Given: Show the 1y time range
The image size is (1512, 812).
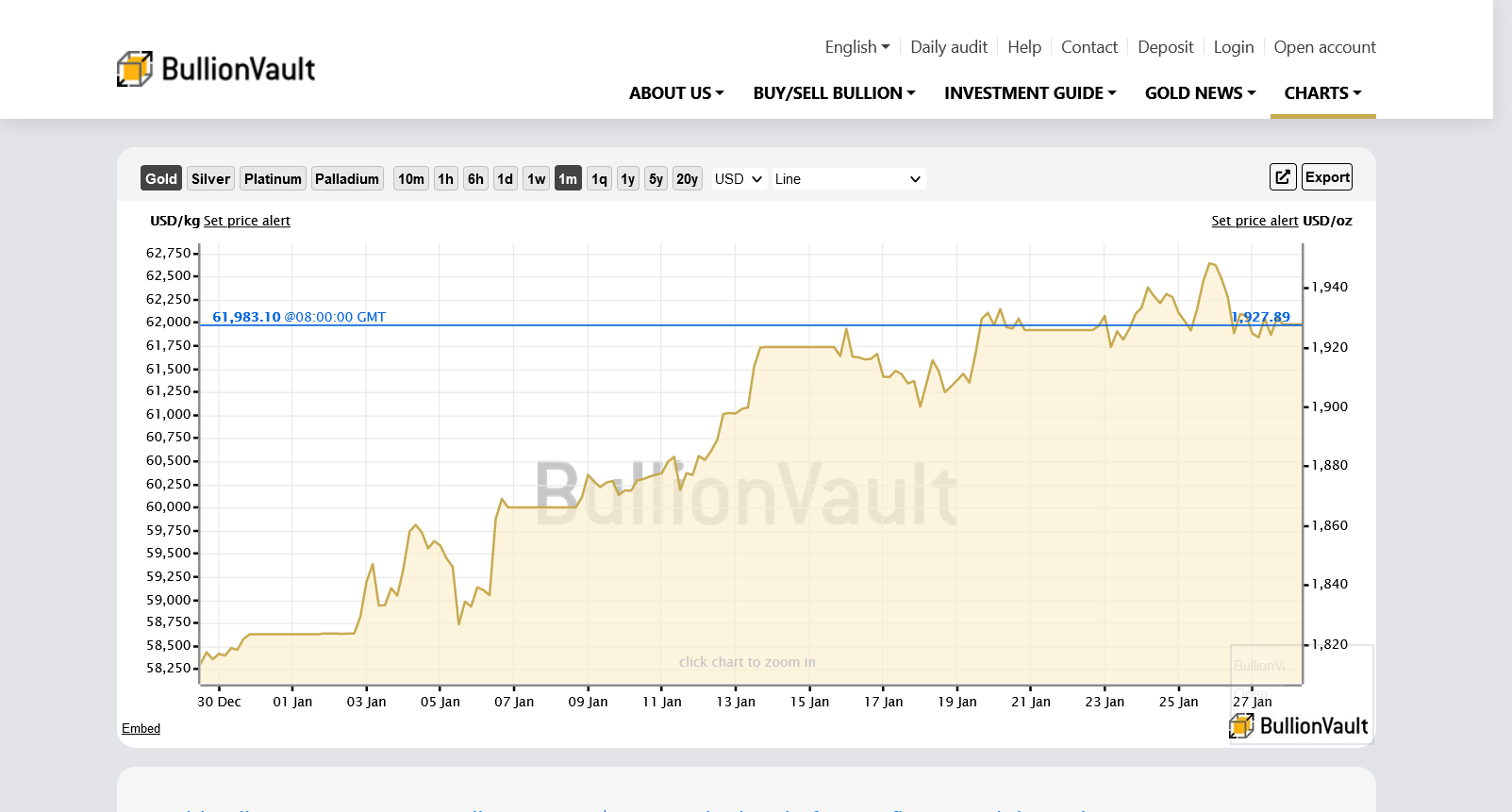Looking at the screenshot, I should coord(627,179).
